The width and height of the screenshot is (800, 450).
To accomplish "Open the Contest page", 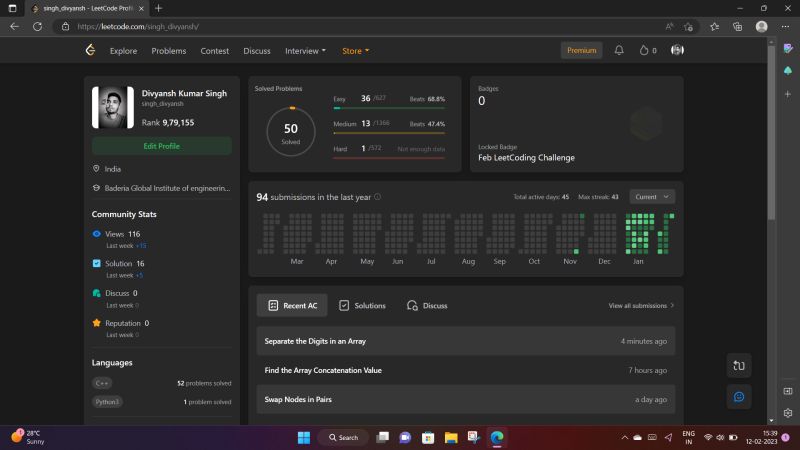I will tap(214, 51).
